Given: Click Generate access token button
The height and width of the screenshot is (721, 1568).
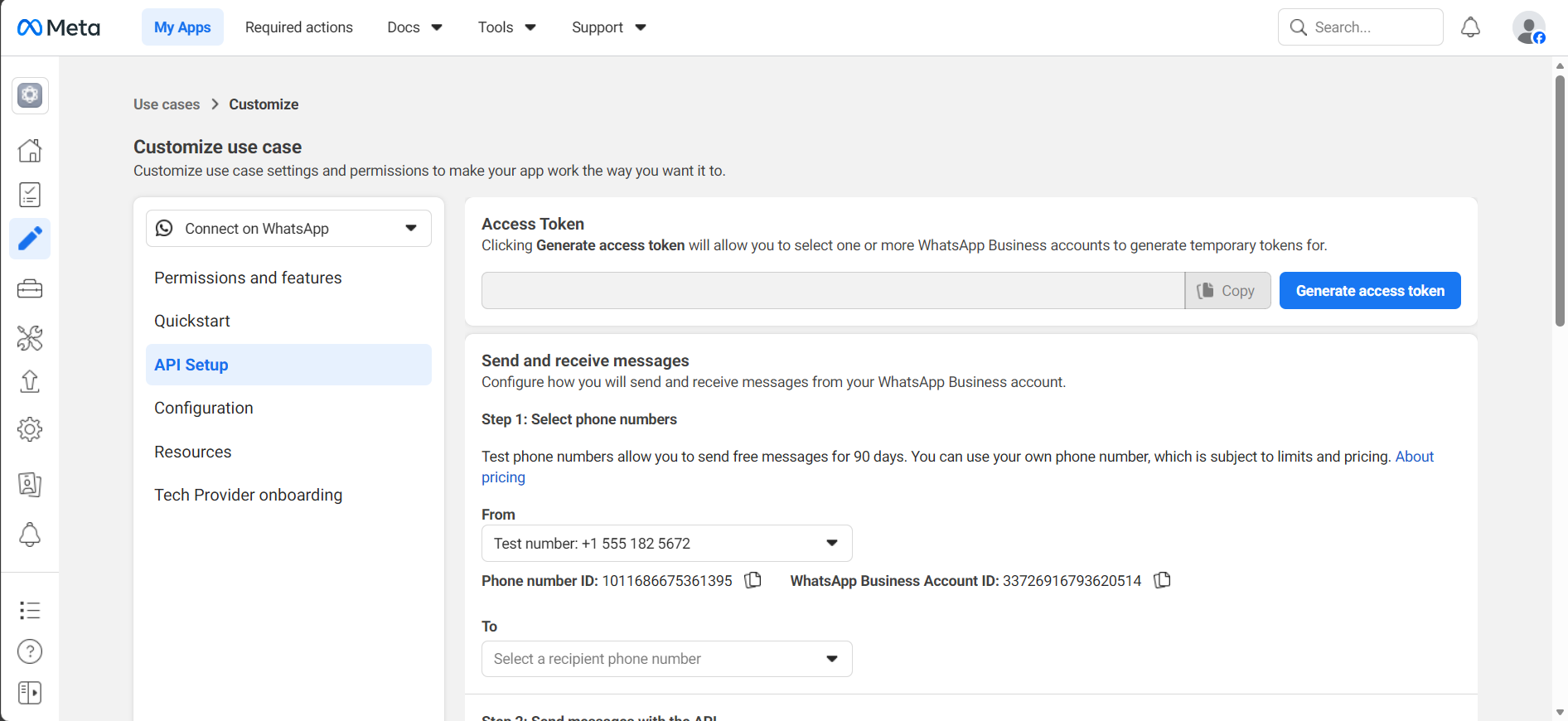Looking at the screenshot, I should click(x=1369, y=291).
